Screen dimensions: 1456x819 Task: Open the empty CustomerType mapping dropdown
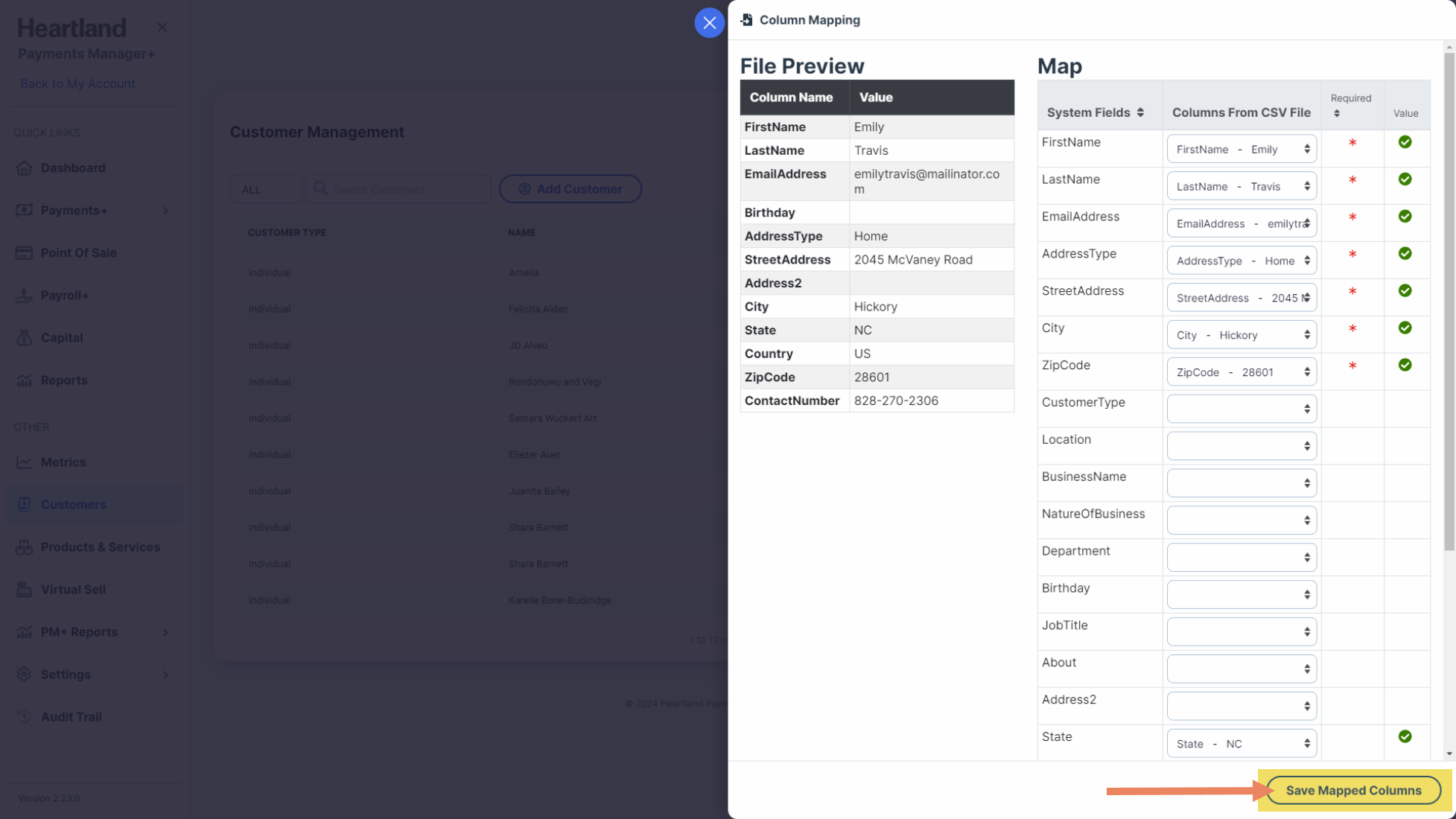(x=1242, y=409)
